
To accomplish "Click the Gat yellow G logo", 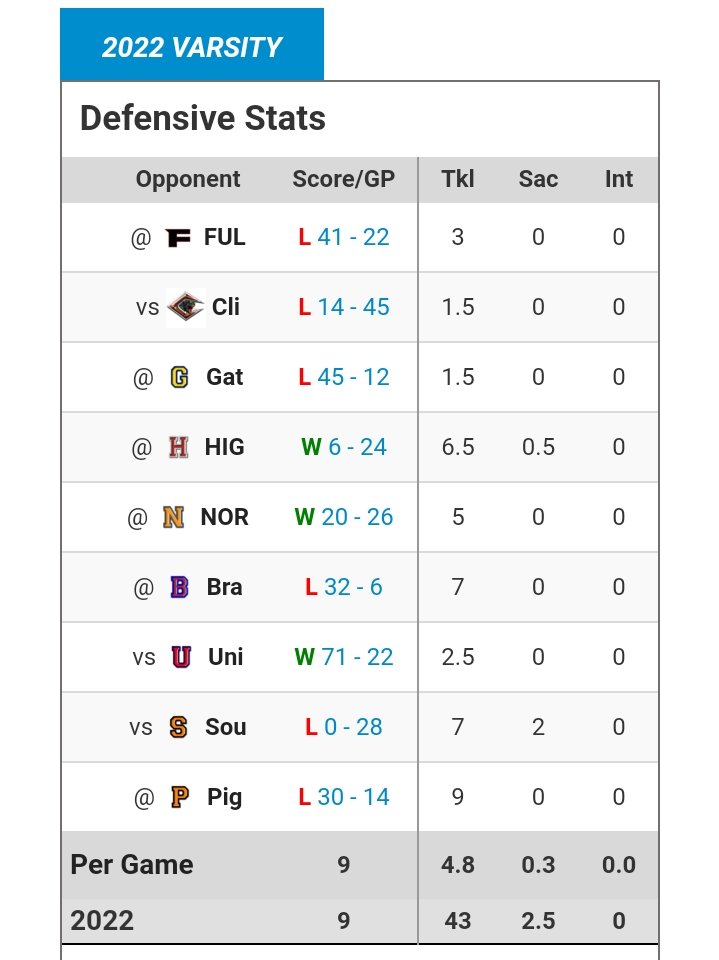I will 179,377.
